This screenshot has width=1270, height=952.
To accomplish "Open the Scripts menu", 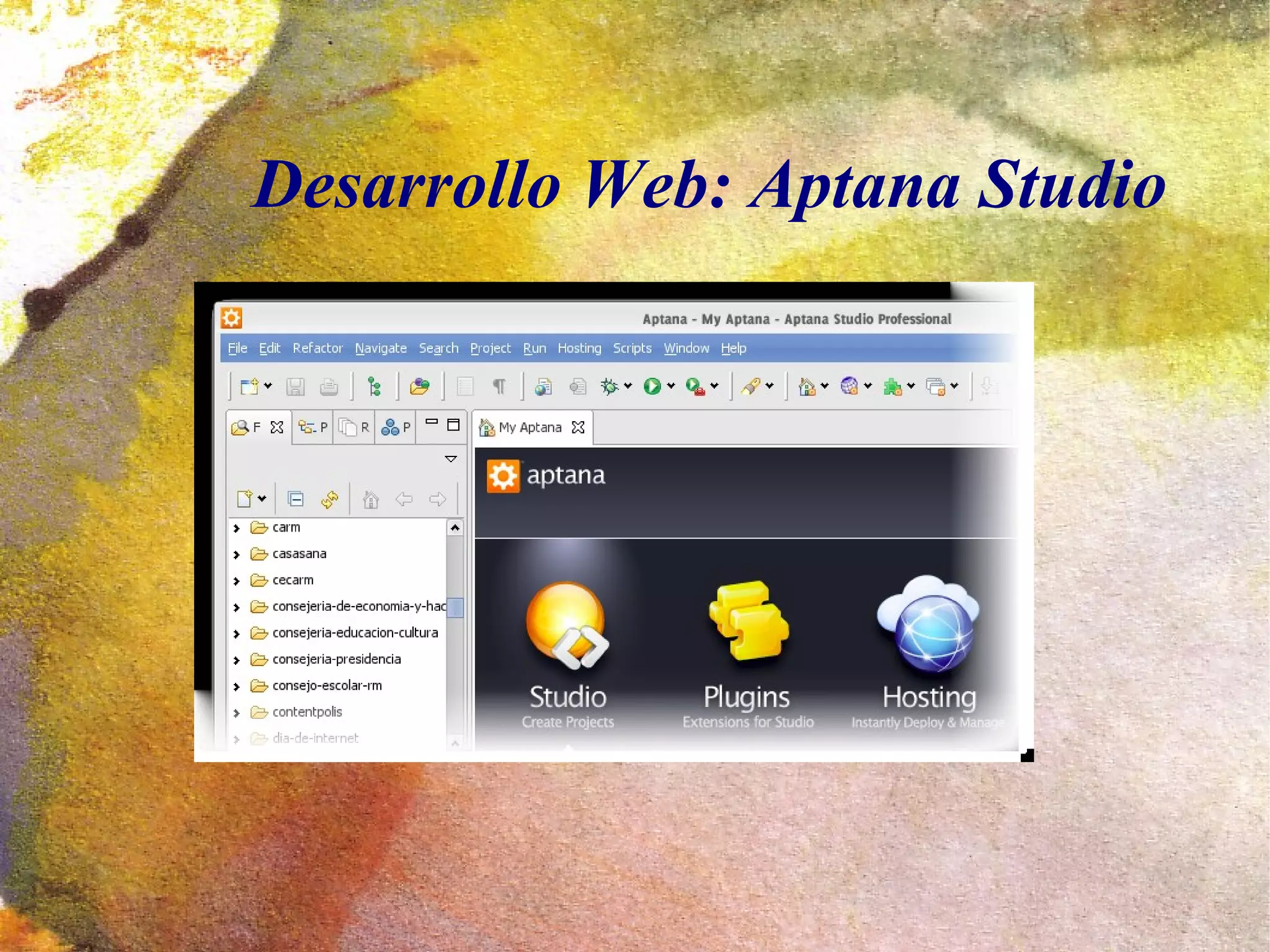I will [x=632, y=349].
